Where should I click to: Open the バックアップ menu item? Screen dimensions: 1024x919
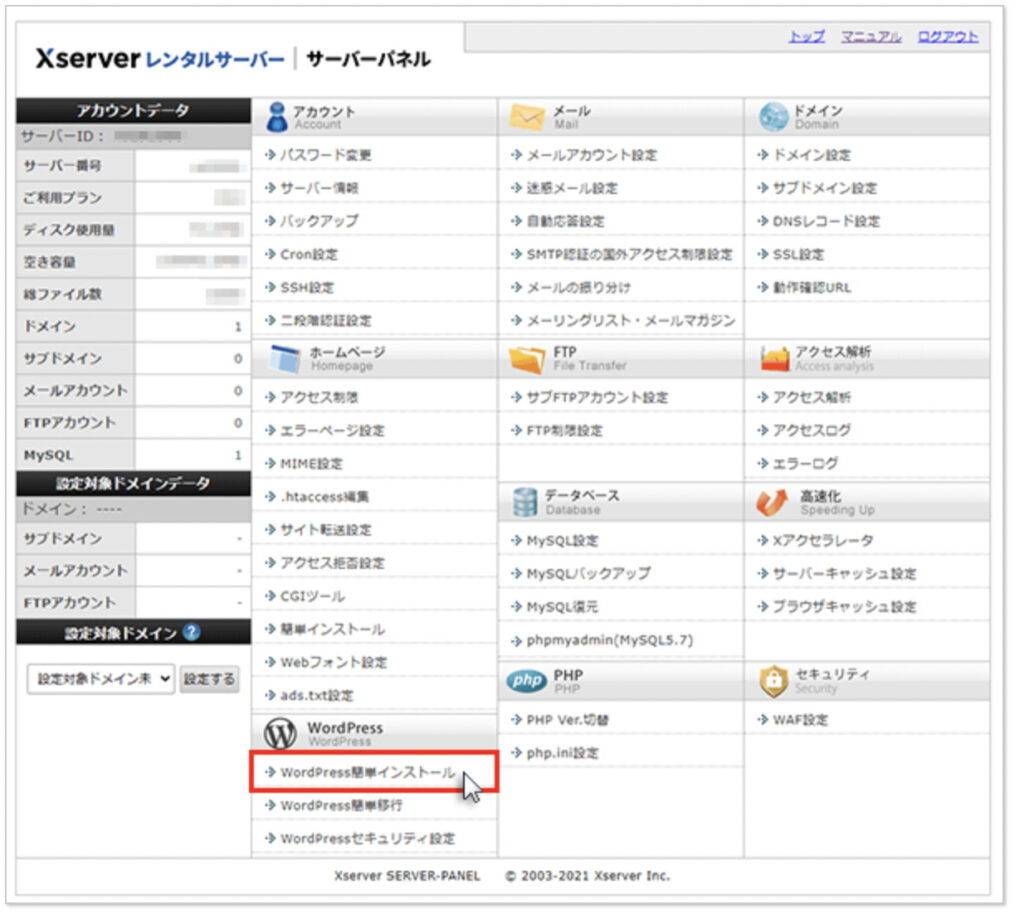[319, 221]
